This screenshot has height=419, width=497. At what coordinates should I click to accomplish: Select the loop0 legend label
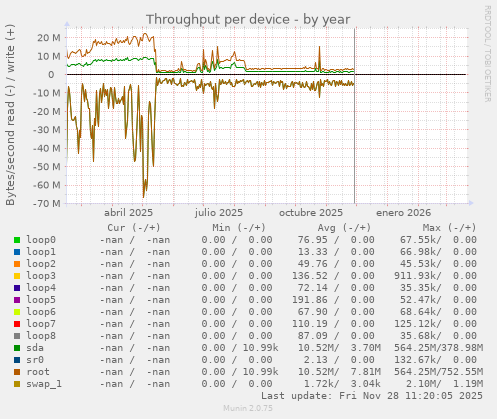coord(41,240)
